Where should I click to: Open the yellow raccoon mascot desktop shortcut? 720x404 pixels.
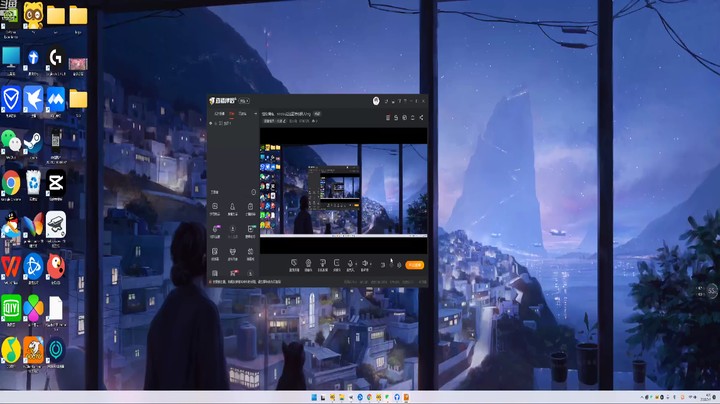[33, 15]
